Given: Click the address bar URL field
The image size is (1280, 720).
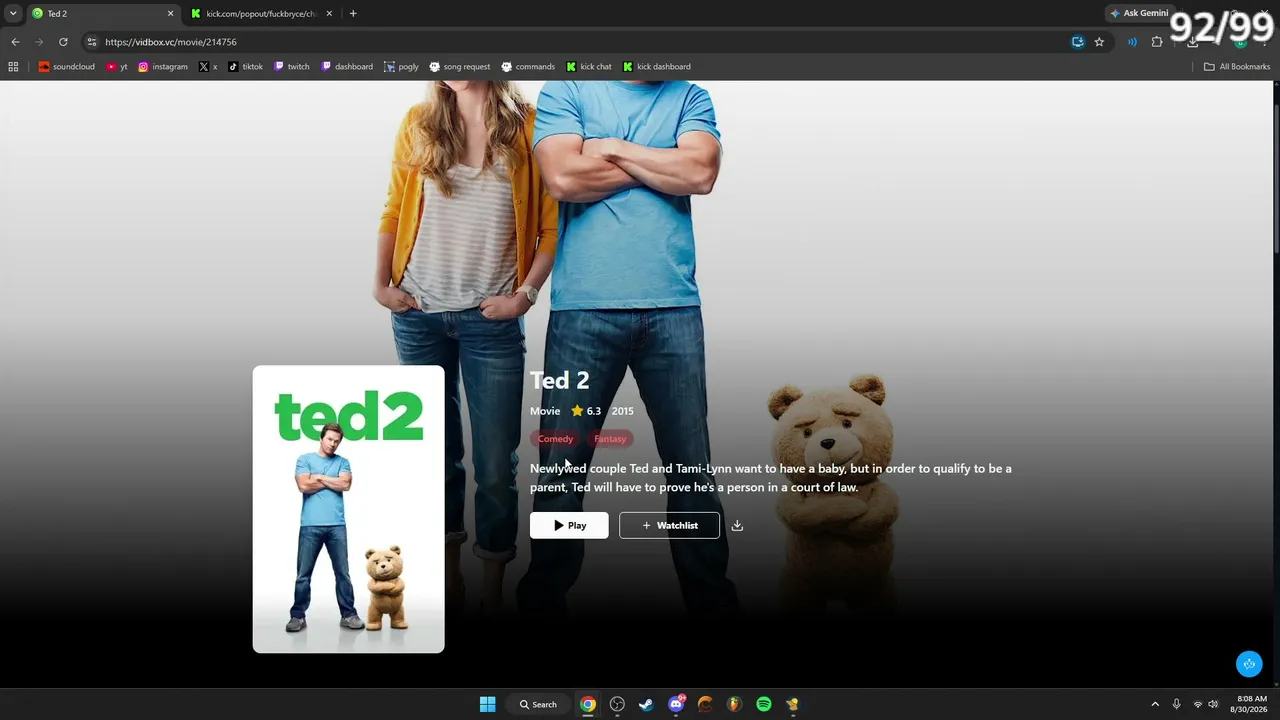Looking at the screenshot, I should click(x=580, y=42).
